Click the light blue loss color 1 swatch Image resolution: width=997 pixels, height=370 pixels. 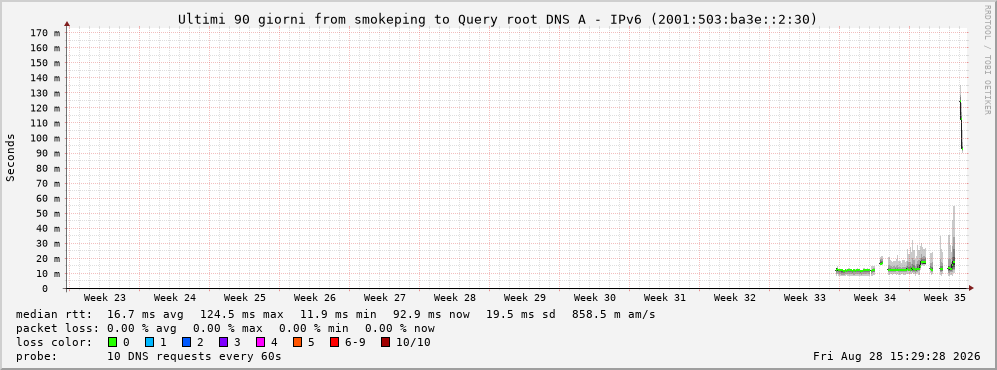pos(149,342)
